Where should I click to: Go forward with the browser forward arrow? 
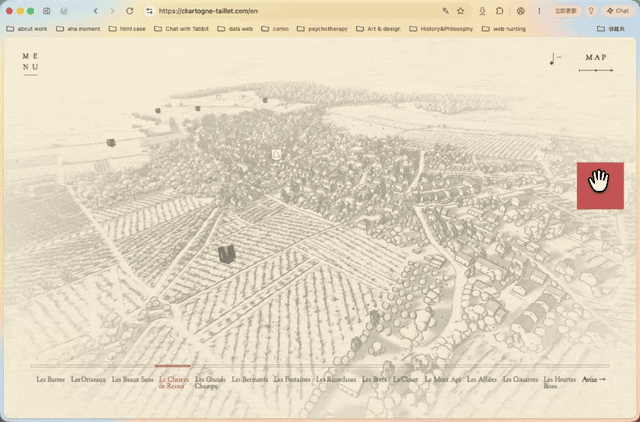point(113,11)
